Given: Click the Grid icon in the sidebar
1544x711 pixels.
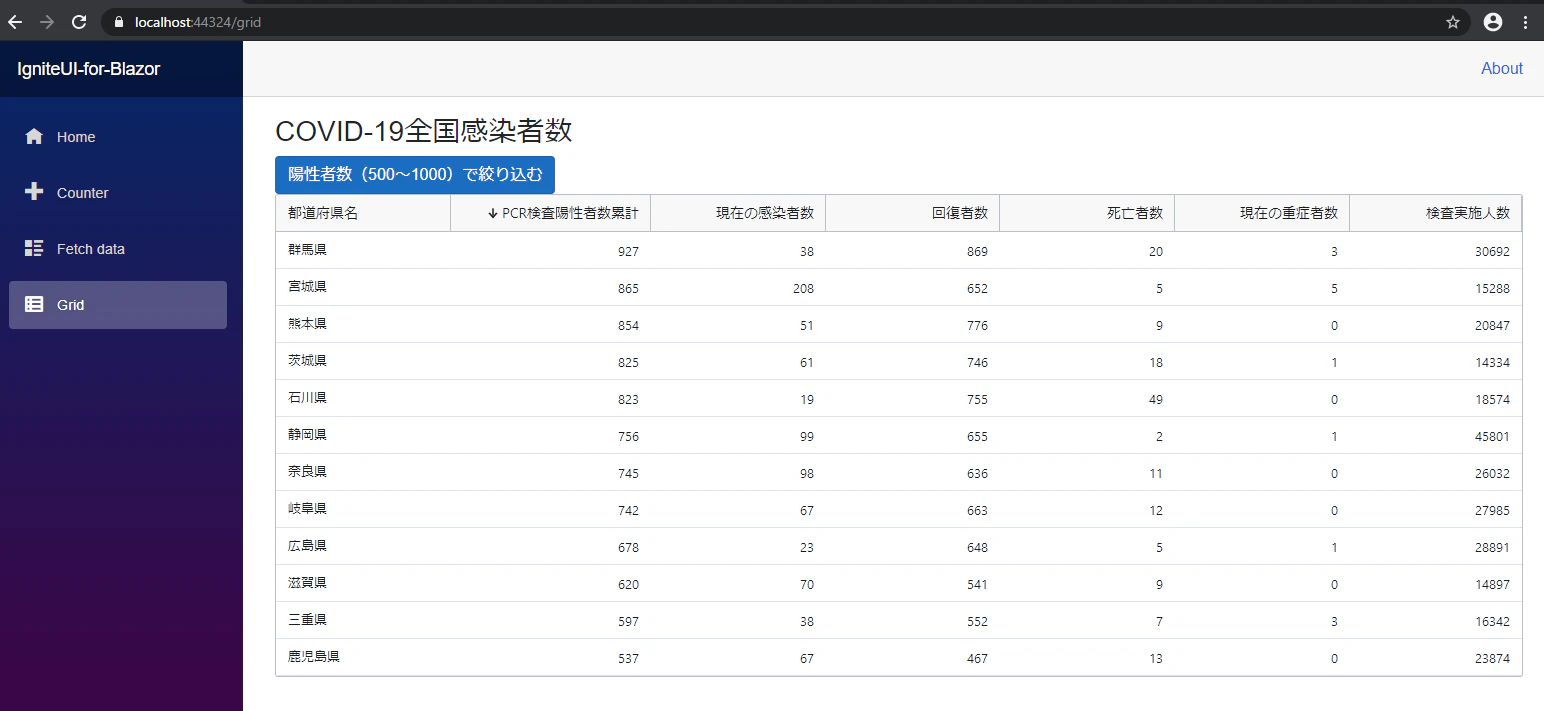Looking at the screenshot, I should (x=36, y=304).
